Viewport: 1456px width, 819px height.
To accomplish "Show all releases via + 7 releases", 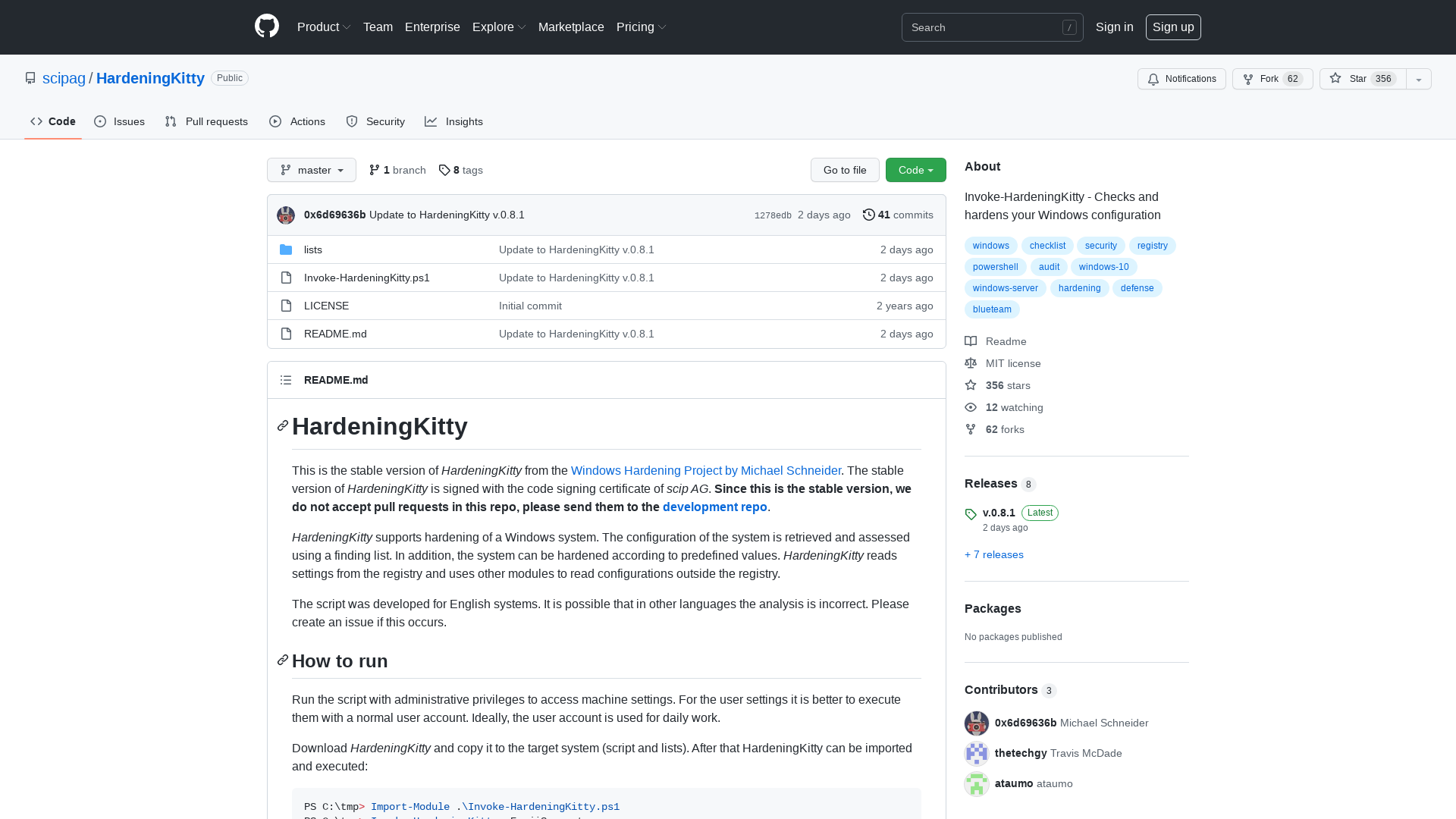I will (993, 554).
